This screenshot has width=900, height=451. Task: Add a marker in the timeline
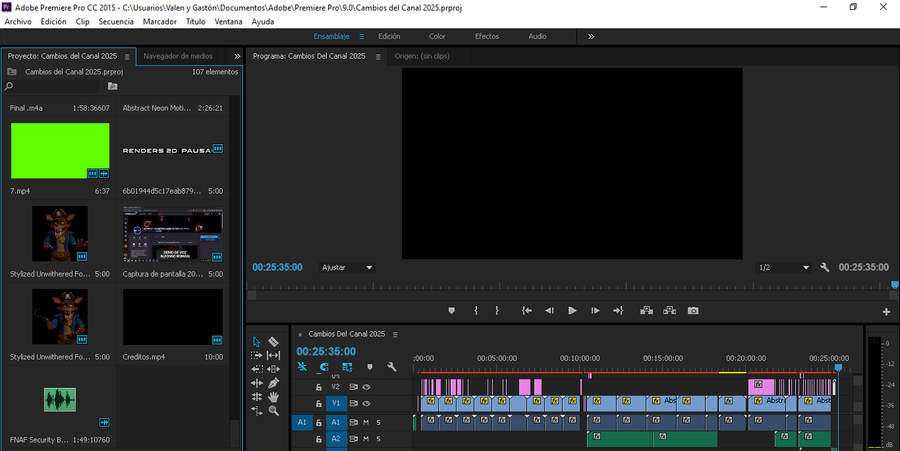click(x=370, y=367)
